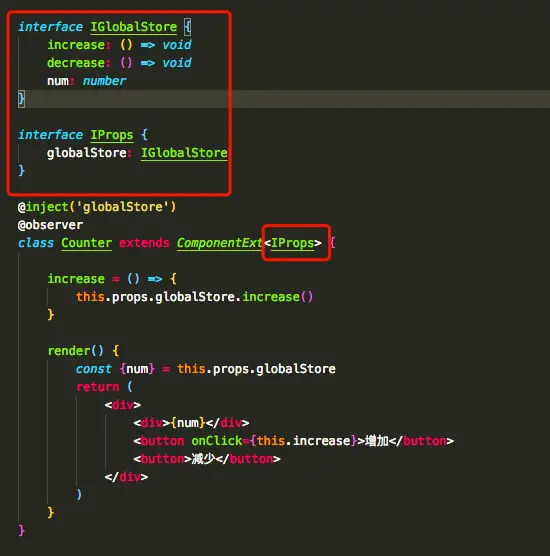Click the '{num}' expression inside inner div
Viewport: 550px width, 556px height.
(x=188, y=423)
